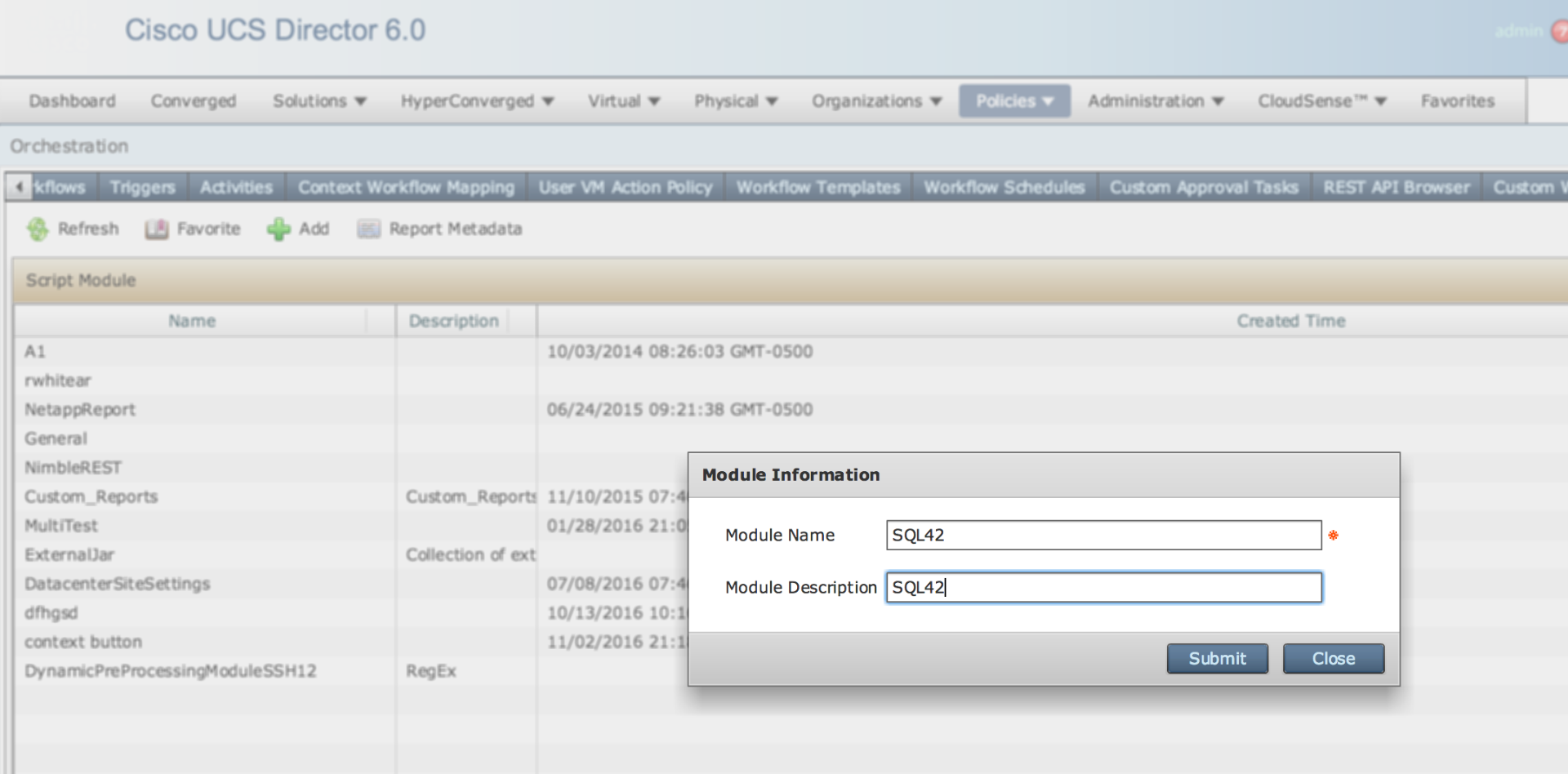Open the REST API Browser tab
Screen dimensions: 1568x774
[x=1396, y=188]
